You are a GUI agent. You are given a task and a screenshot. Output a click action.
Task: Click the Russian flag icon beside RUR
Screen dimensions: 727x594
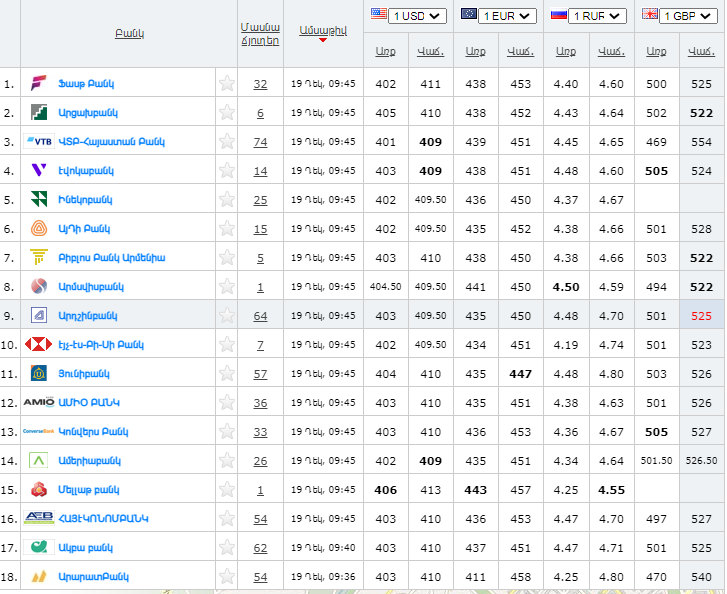pos(559,15)
